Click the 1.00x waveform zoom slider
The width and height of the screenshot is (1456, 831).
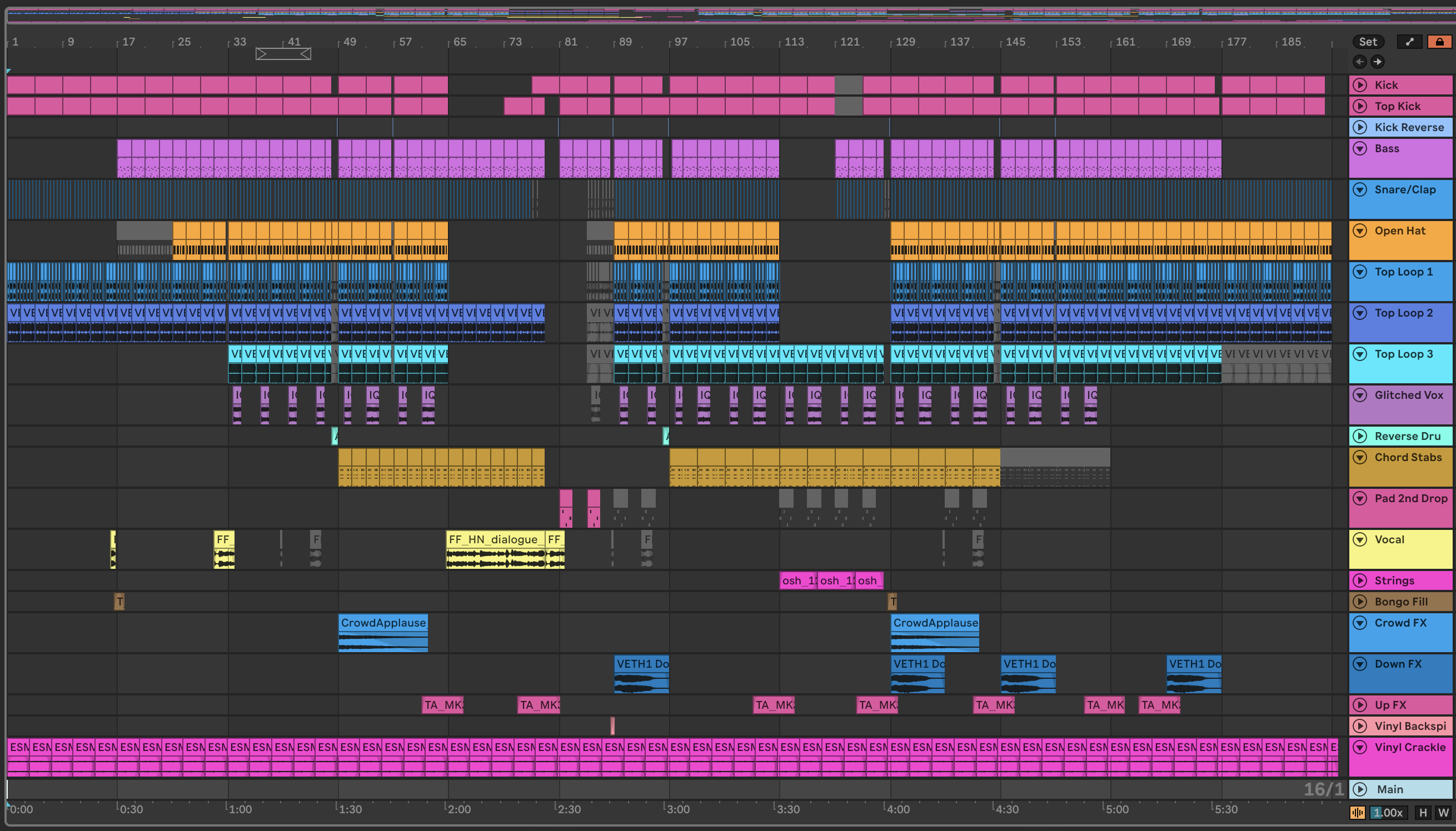coord(1389,813)
